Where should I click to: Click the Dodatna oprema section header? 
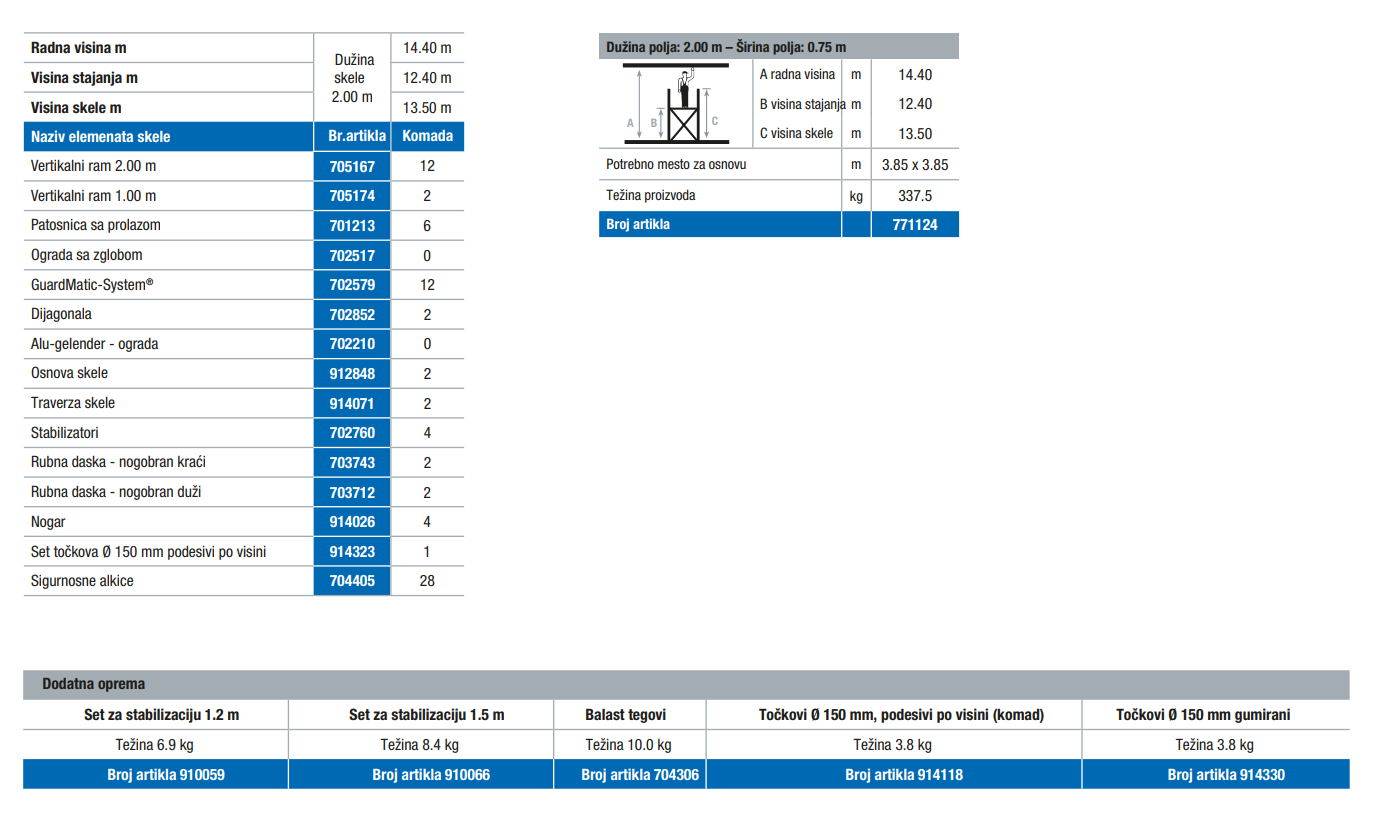(x=93, y=684)
